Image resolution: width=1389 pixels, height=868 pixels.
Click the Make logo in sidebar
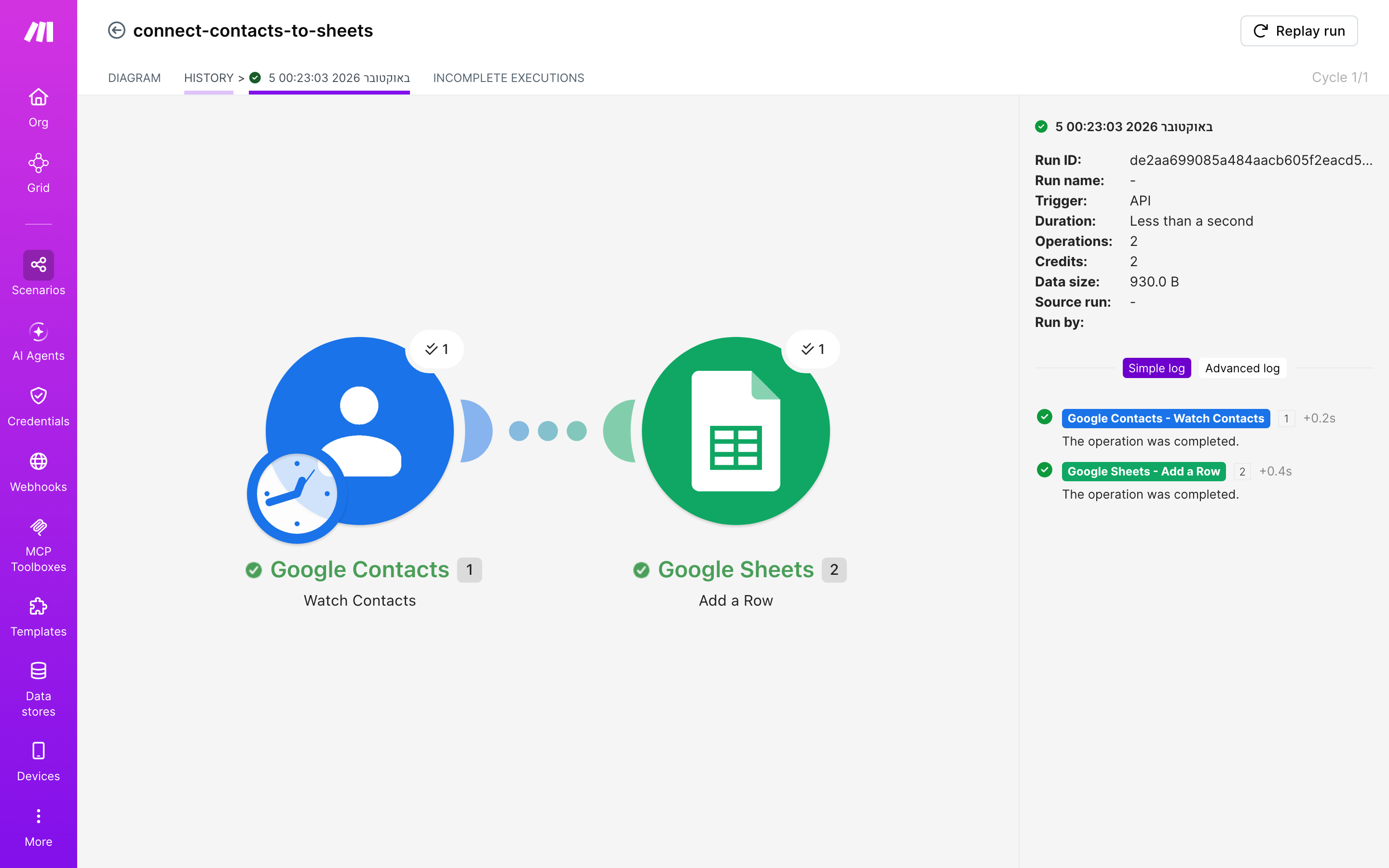pyautogui.click(x=39, y=31)
